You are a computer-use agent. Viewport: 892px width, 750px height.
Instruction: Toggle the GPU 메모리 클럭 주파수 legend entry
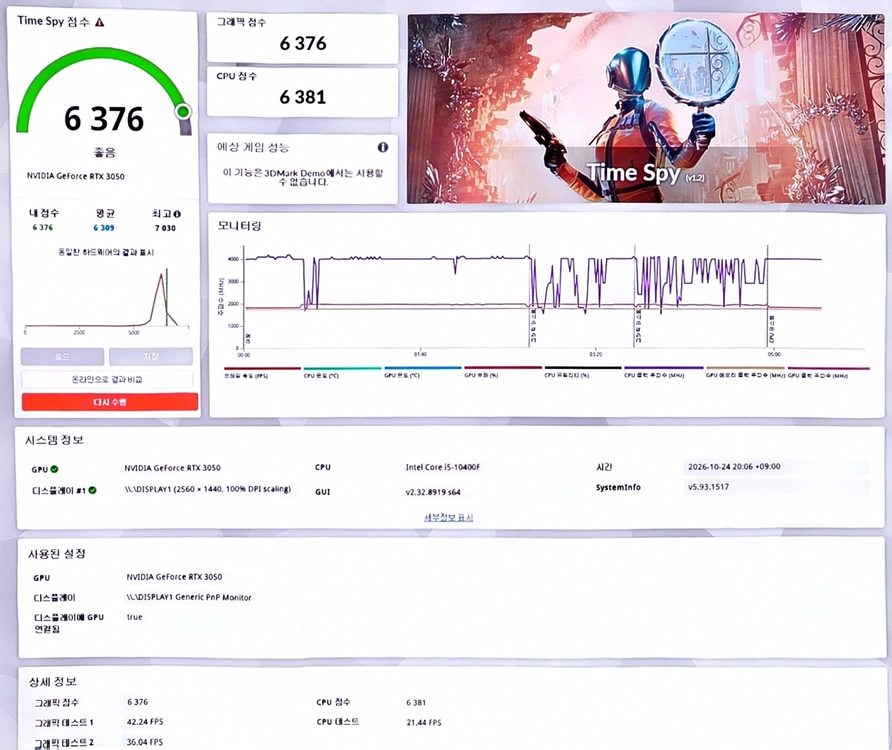pyautogui.click(x=745, y=372)
